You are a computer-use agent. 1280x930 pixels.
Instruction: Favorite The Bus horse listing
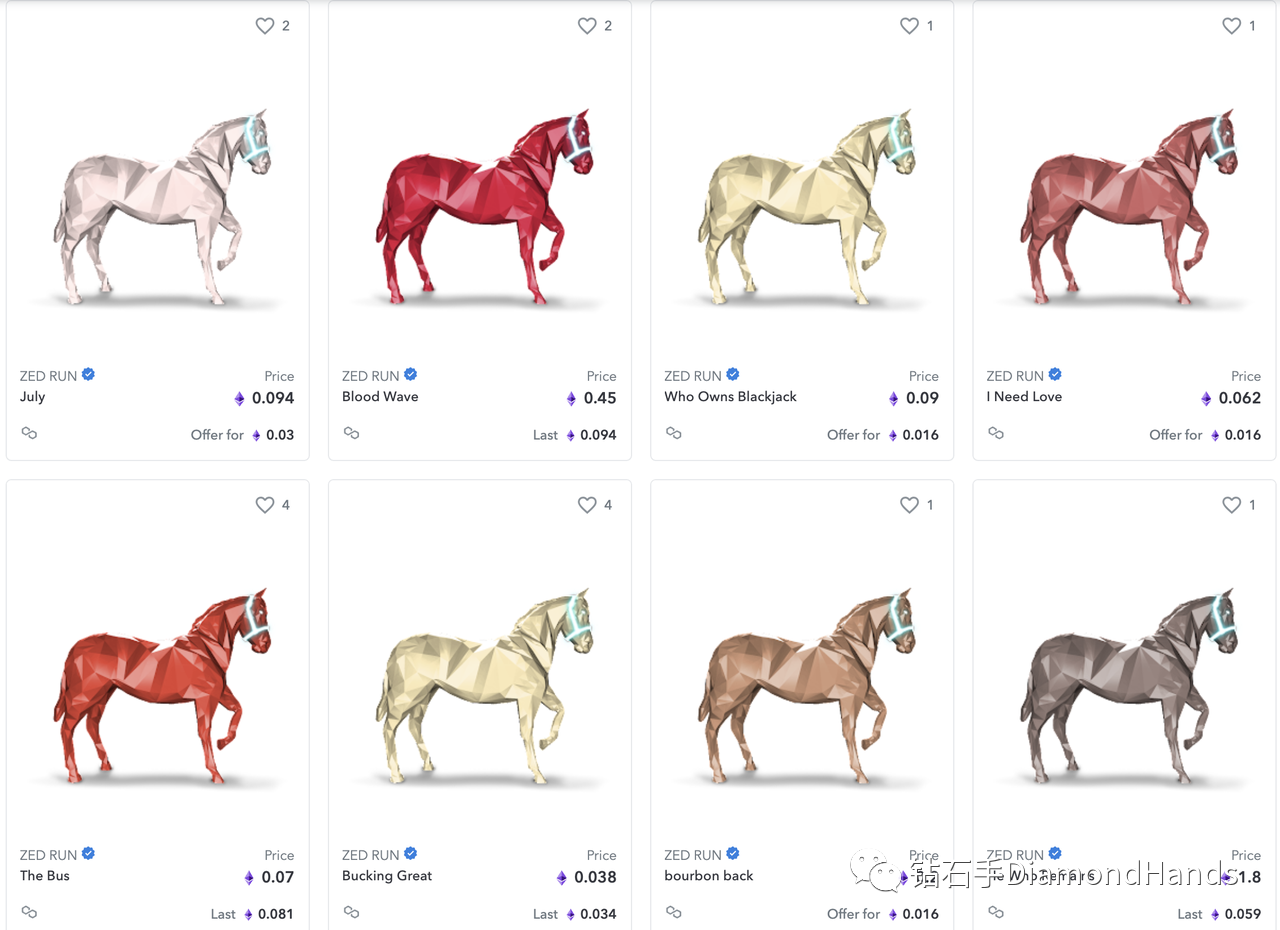pos(265,505)
